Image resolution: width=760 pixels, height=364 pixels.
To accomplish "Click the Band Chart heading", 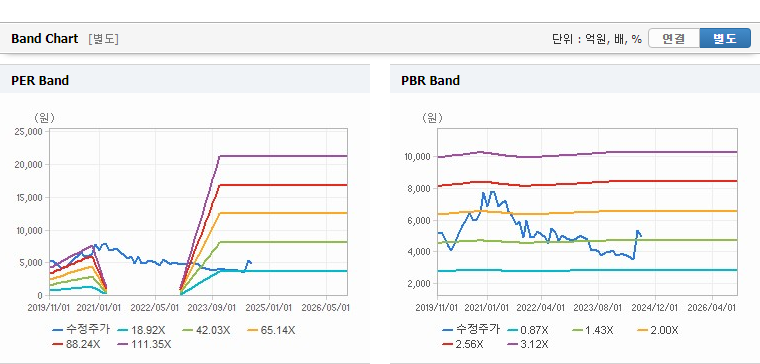I will click(x=45, y=39).
